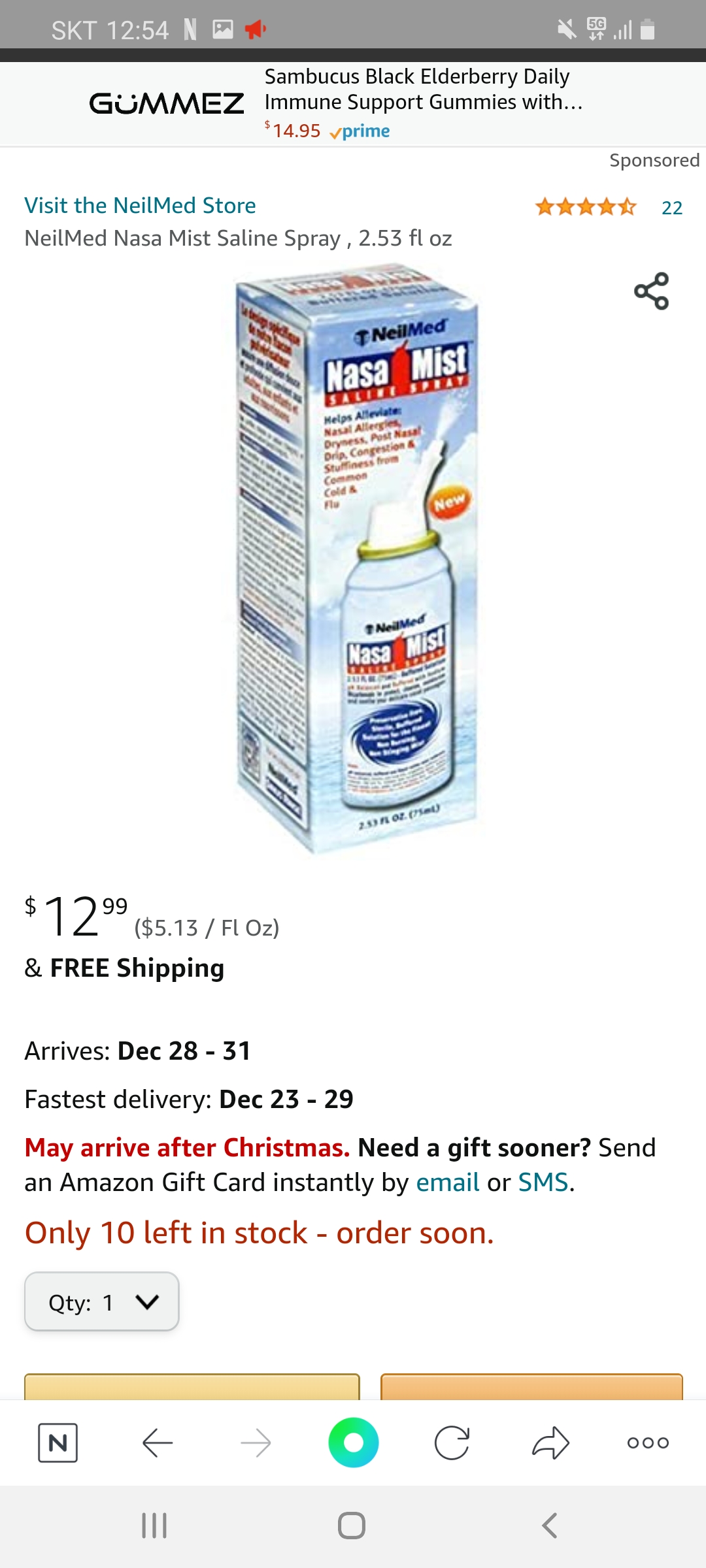706x1568 pixels.
Task: Tap the yellow Add to Cart button
Action: tap(192, 1386)
